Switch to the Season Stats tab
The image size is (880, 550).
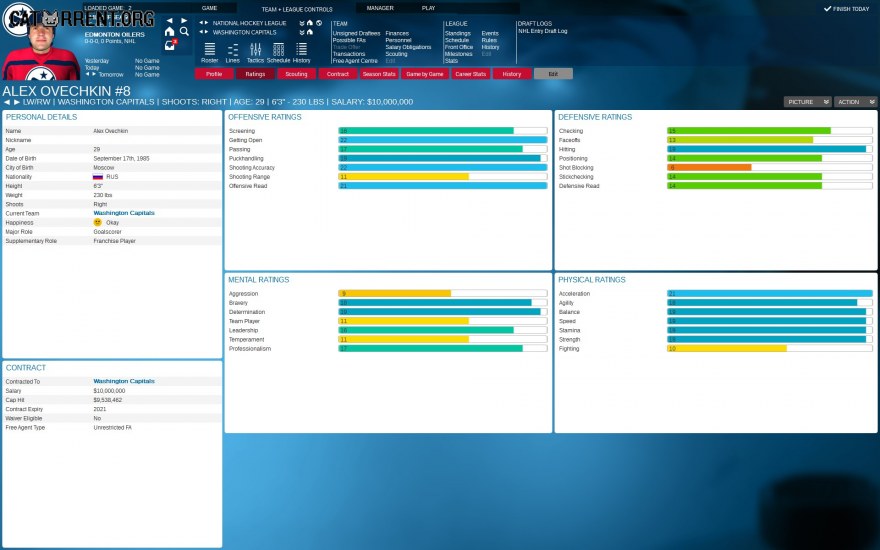pyautogui.click(x=379, y=74)
